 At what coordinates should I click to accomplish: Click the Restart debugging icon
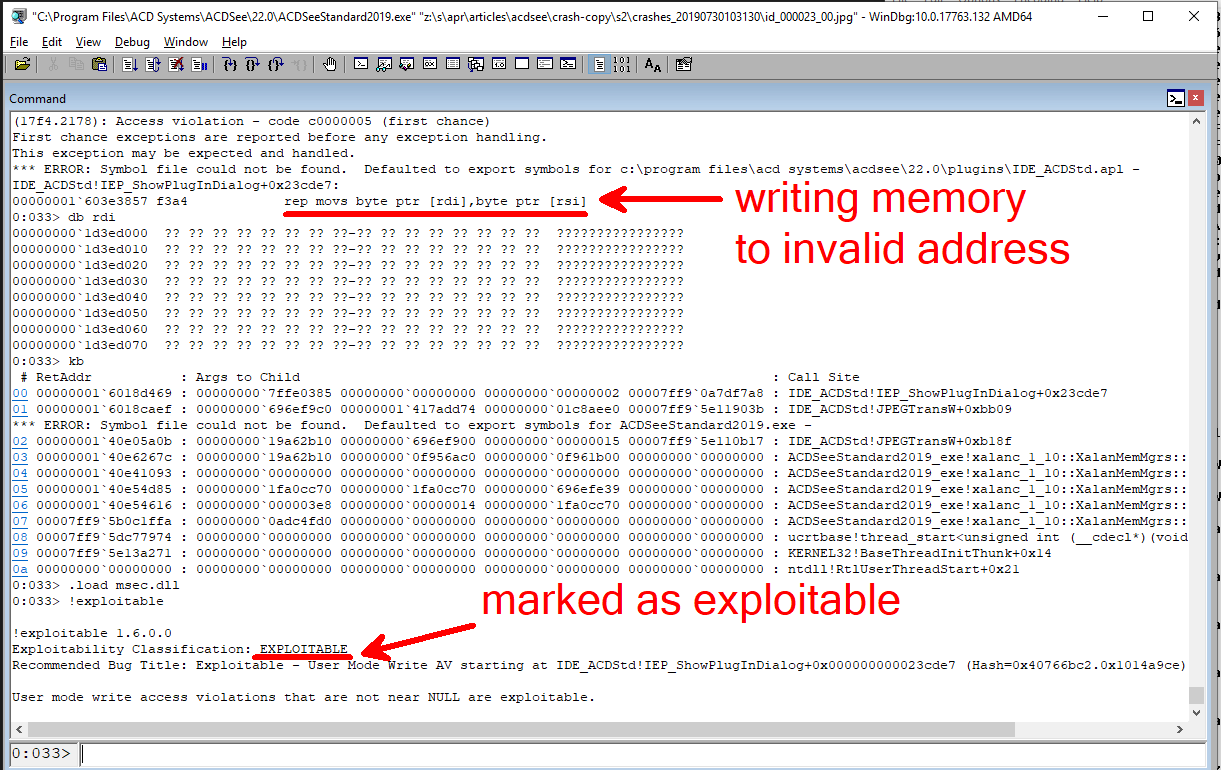tap(153, 64)
